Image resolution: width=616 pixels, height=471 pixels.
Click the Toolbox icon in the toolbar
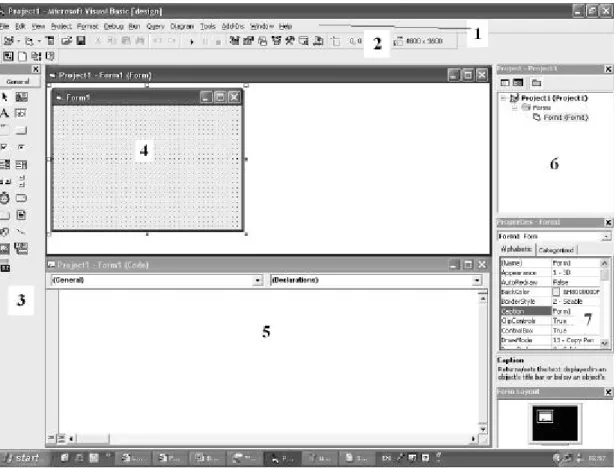tap(290, 41)
